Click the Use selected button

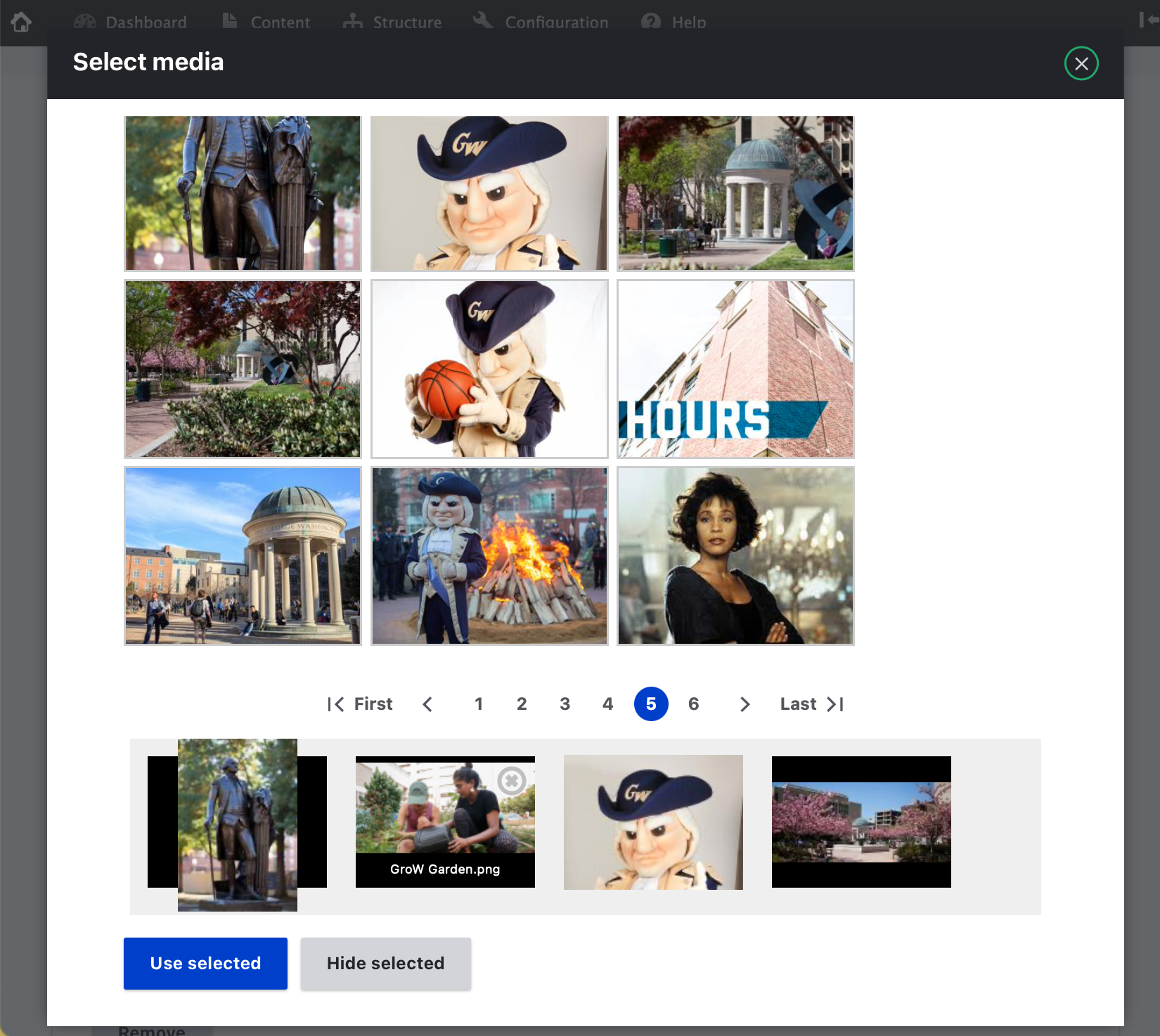pos(205,963)
